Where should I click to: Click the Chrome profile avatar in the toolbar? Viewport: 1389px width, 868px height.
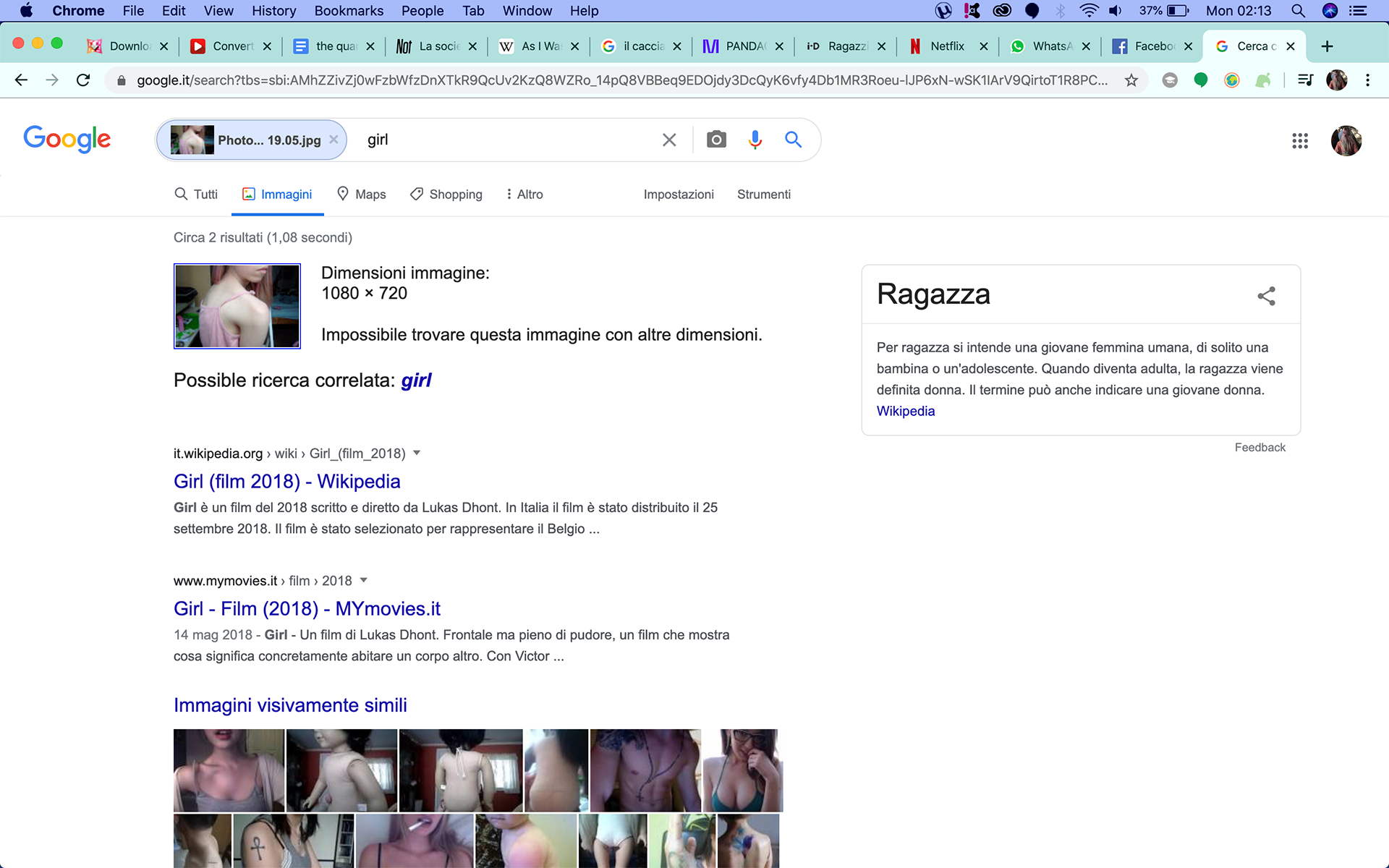[1336, 80]
